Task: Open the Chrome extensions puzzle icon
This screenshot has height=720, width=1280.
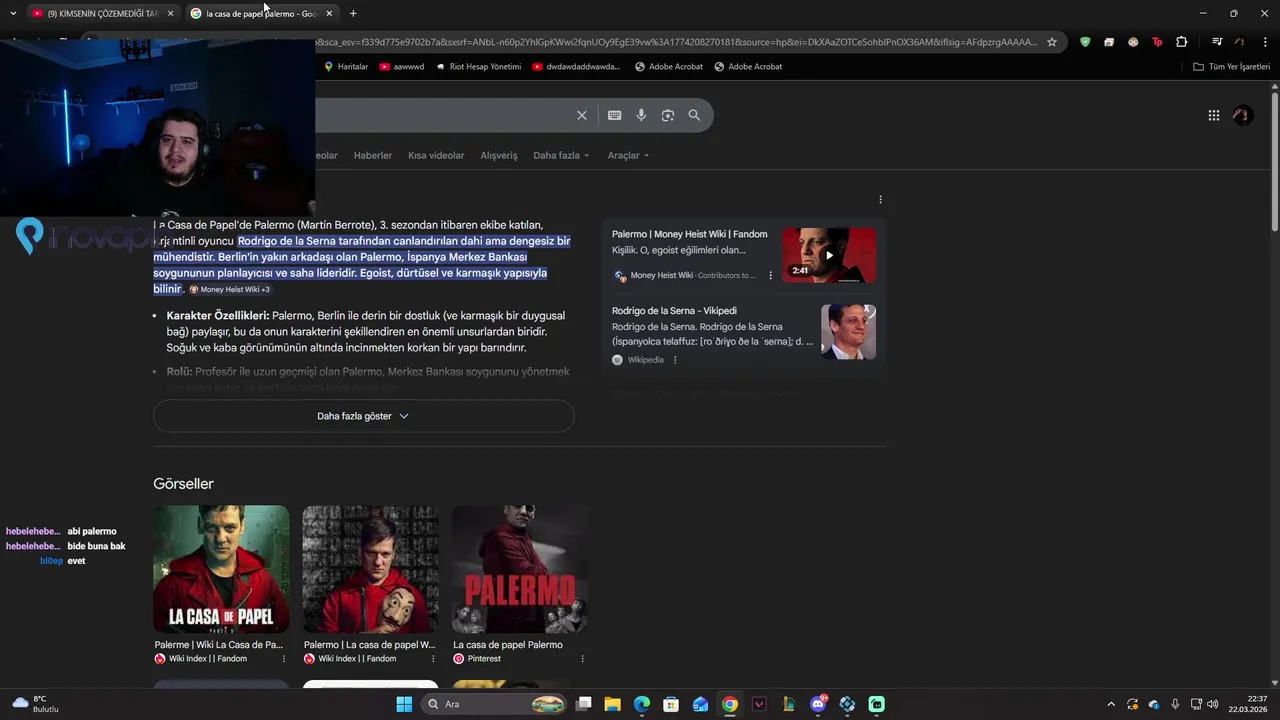Action: click(x=1182, y=42)
